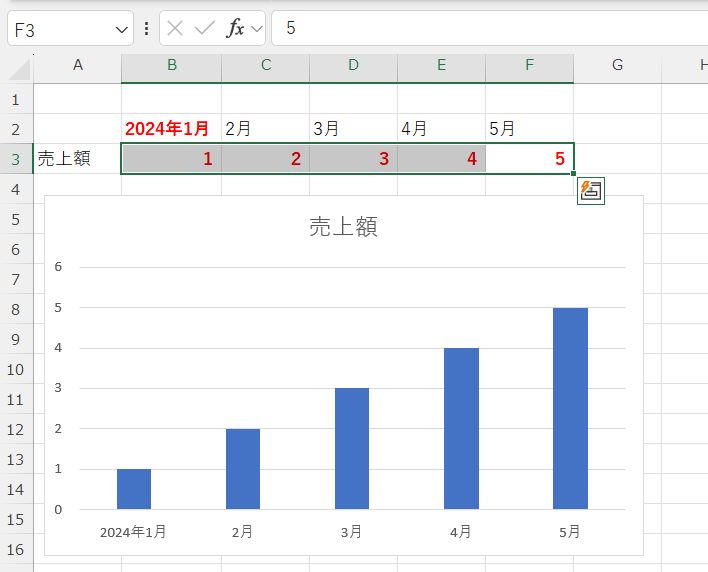Click the three-dot handle beside the Name Box
708x572 pixels.
pyautogui.click(x=146, y=28)
